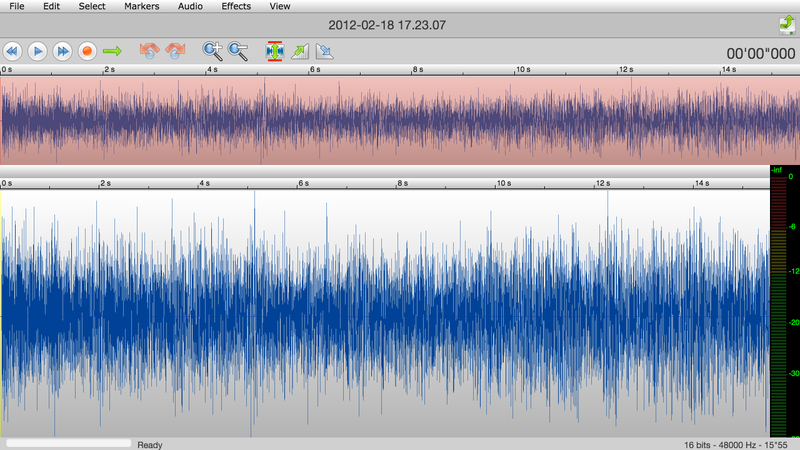Undo the last edit
800x450 pixels.
[x=149, y=51]
